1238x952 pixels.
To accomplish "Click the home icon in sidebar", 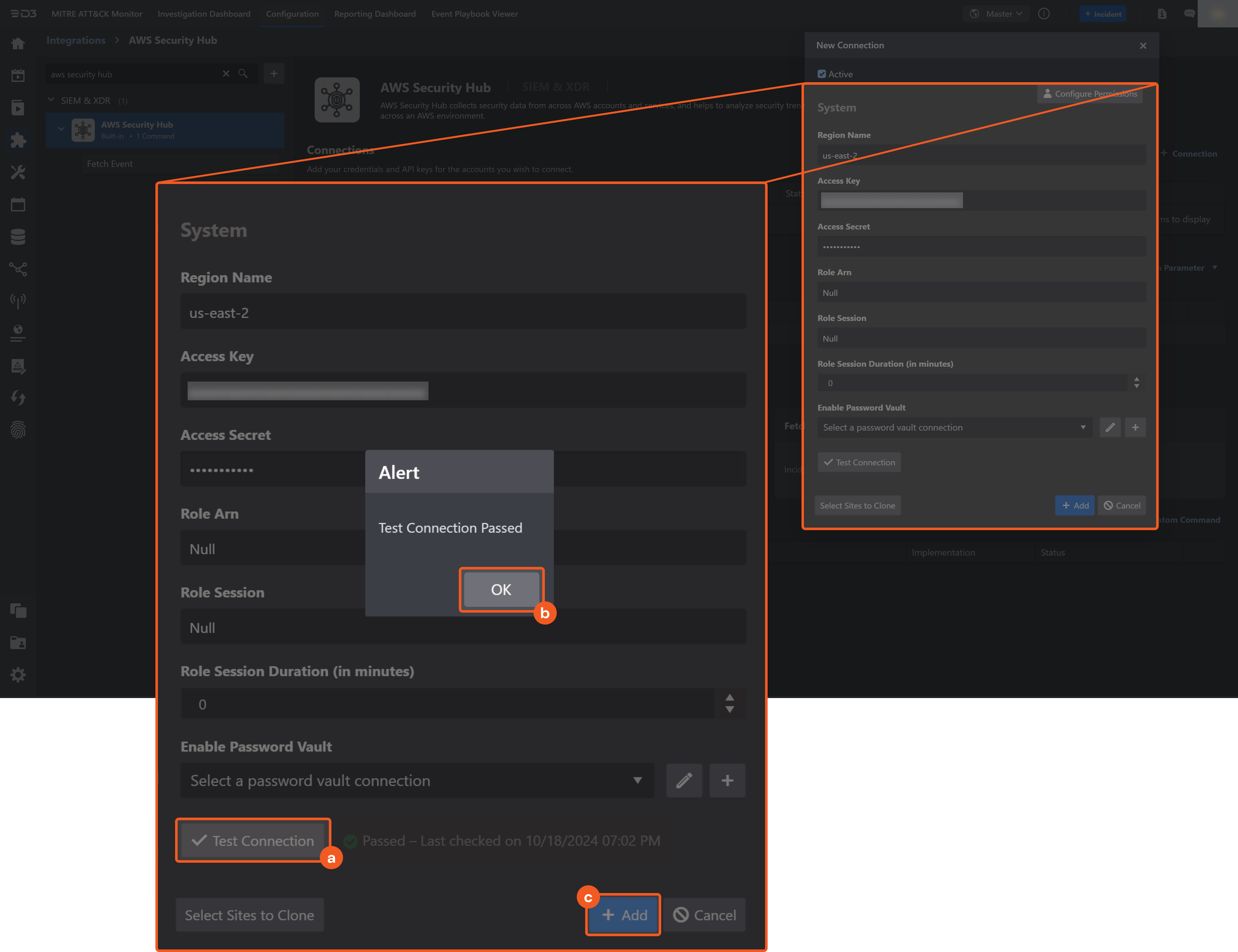I will click(18, 44).
